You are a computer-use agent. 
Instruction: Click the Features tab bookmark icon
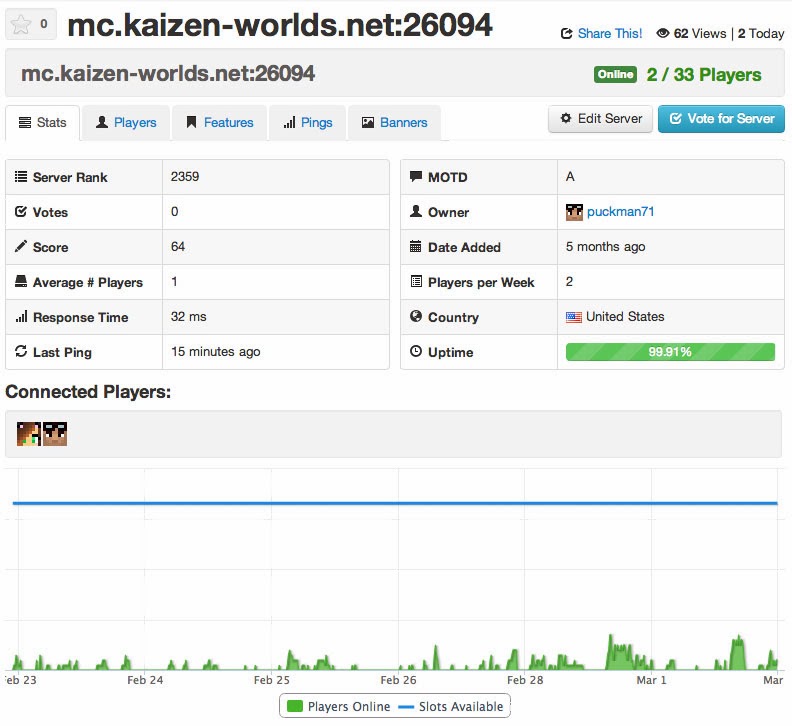click(x=191, y=122)
